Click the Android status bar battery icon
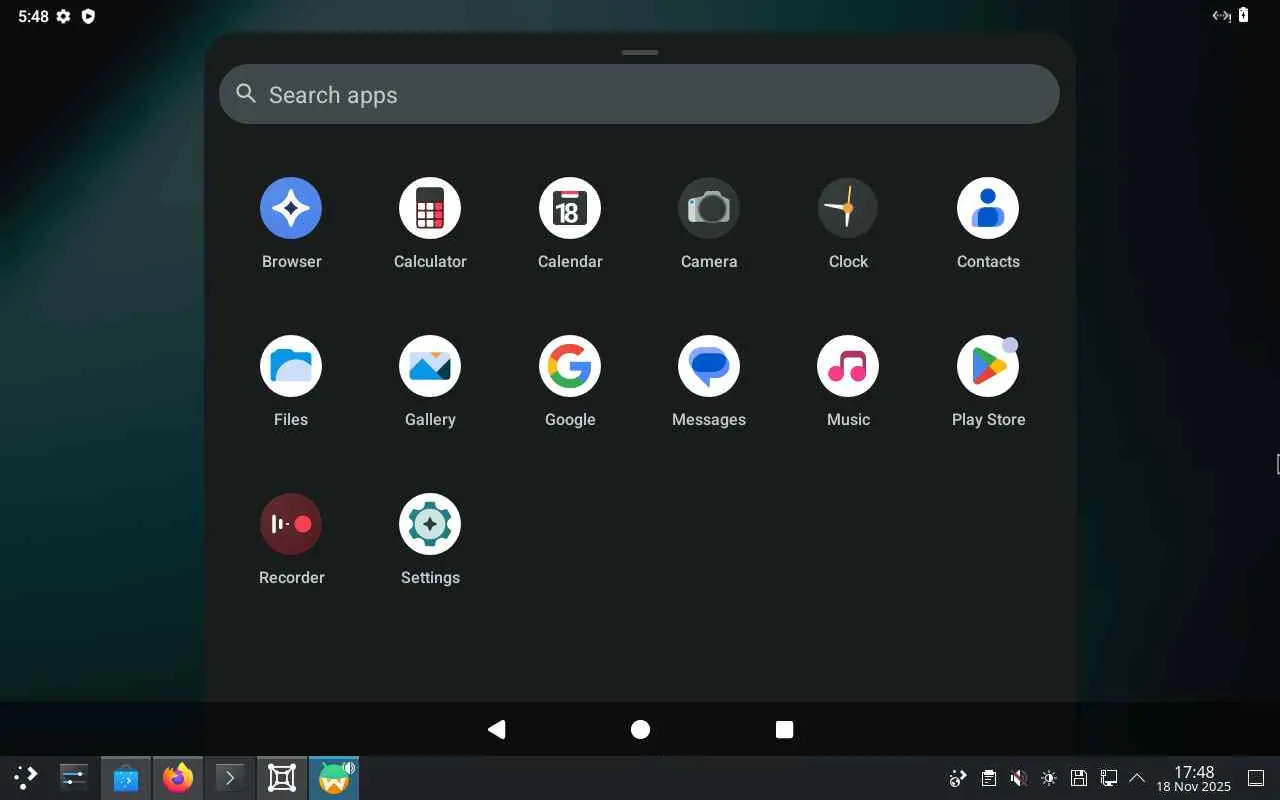The width and height of the screenshot is (1280, 800). click(1244, 15)
